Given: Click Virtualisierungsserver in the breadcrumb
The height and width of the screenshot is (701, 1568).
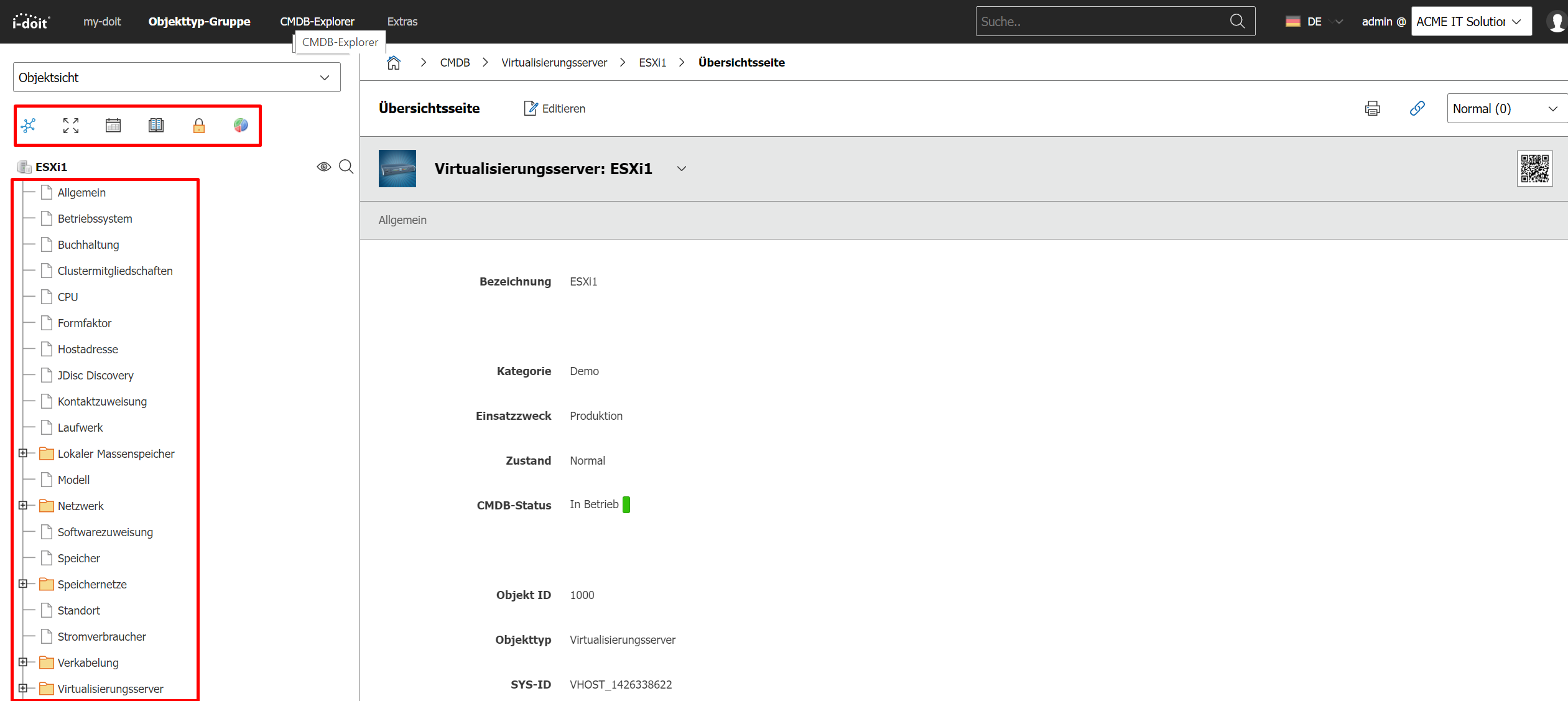Looking at the screenshot, I should tap(554, 63).
